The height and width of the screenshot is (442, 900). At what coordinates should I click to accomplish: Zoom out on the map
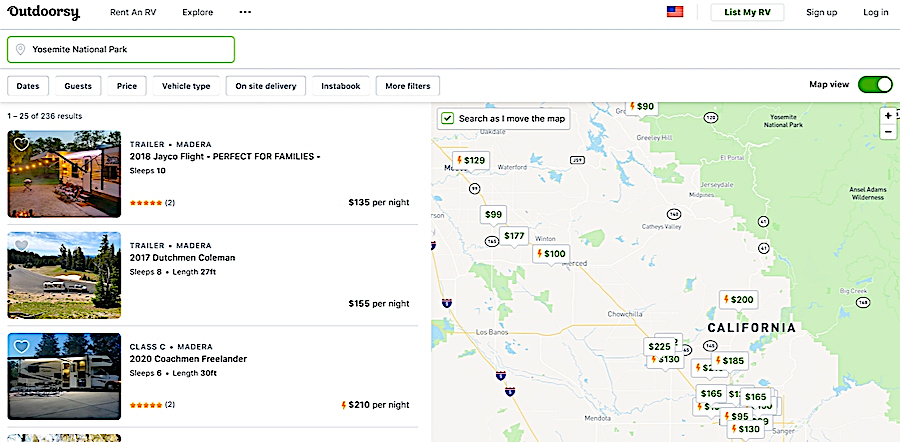[x=888, y=132]
